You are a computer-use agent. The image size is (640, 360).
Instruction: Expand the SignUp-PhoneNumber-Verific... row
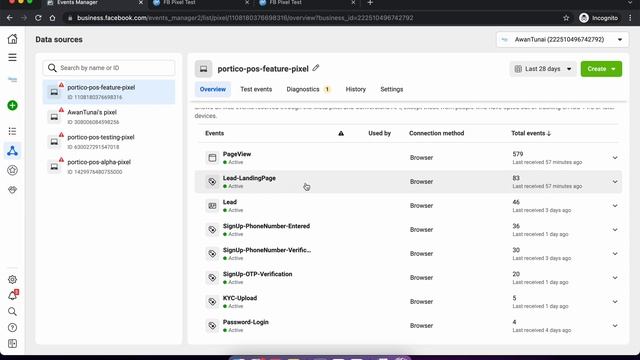[x=615, y=254]
